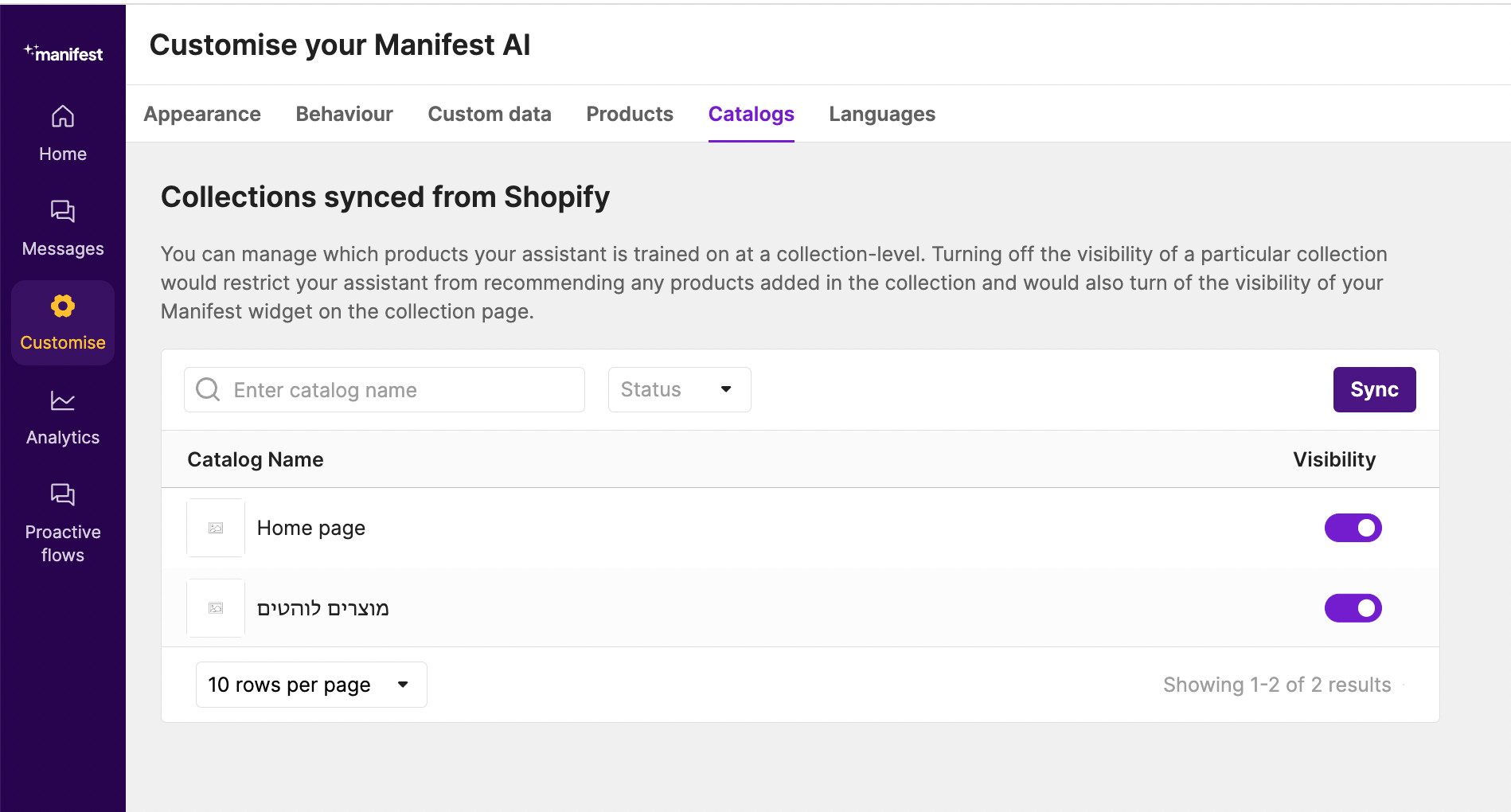Disable visibility for the Hebrew-named catalog

click(1353, 608)
